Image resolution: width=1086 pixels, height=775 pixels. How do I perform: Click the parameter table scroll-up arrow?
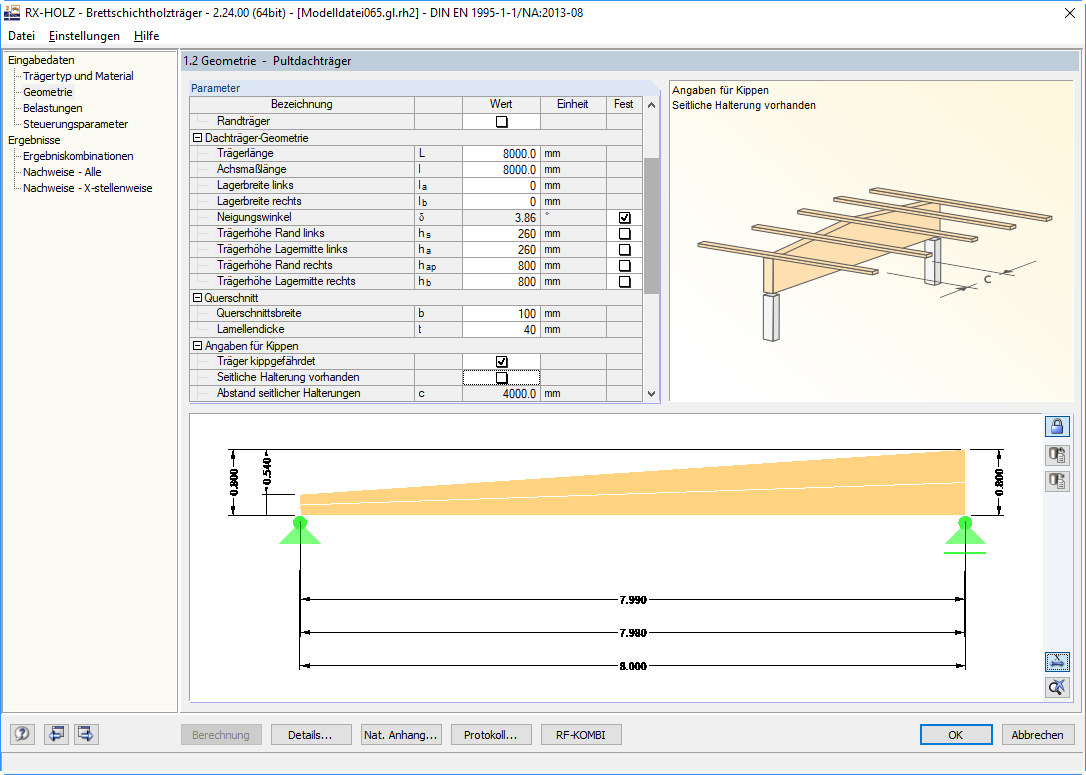coord(651,105)
